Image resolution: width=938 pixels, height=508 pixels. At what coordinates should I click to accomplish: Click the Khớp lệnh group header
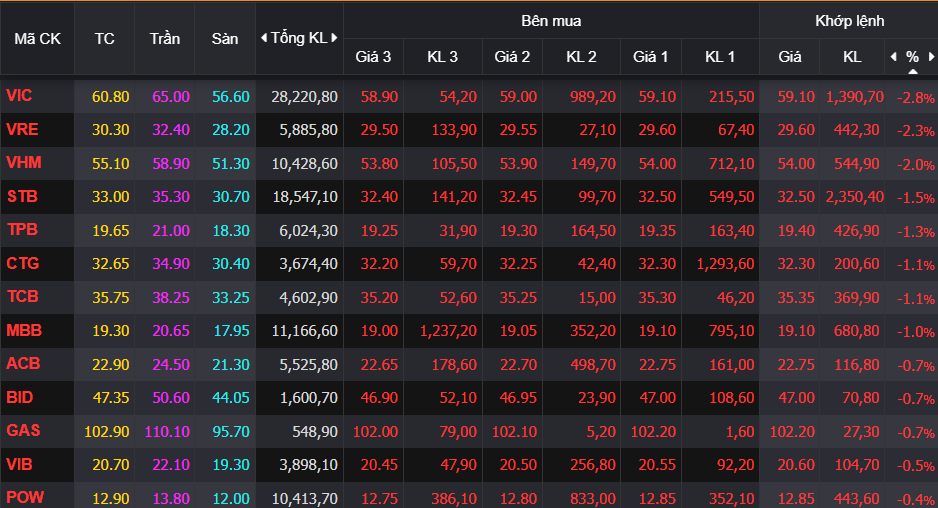(x=849, y=20)
